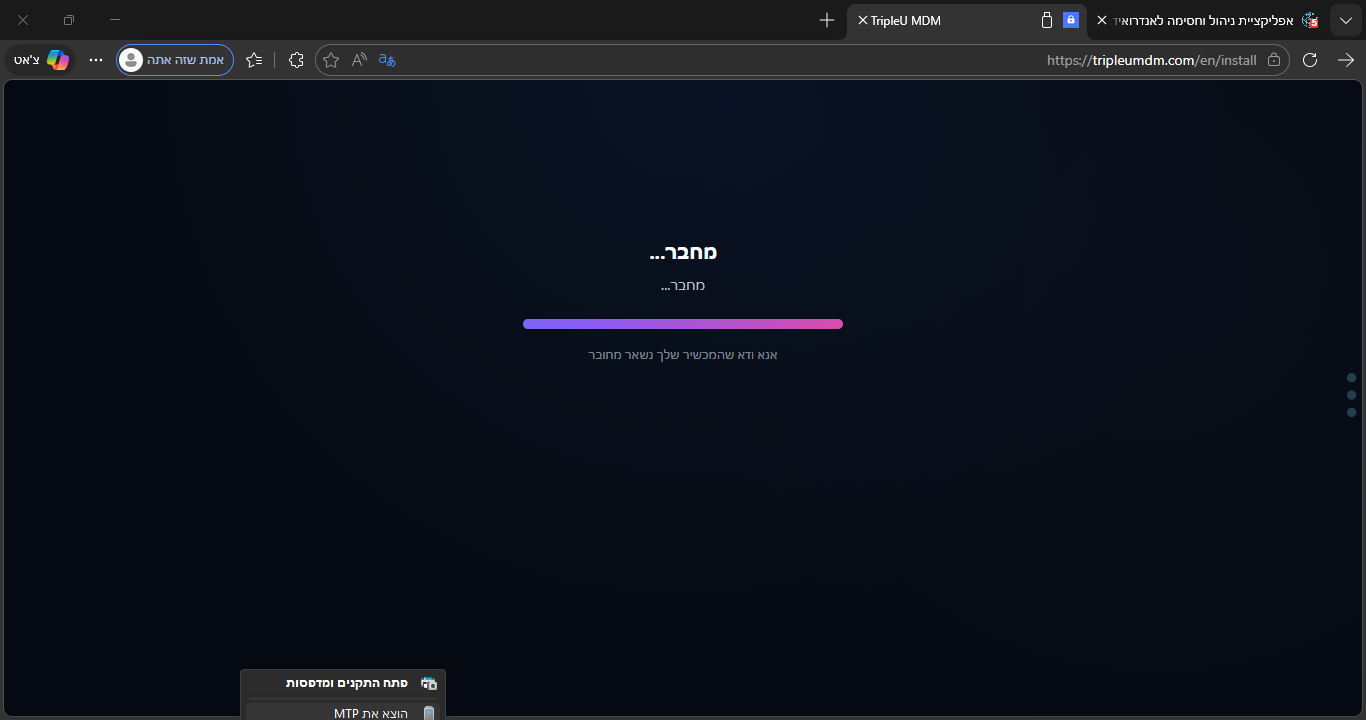Viewport: 1366px width, 720px height.
Task: Refresh the TripleU MDM page
Action: pos(1310,60)
